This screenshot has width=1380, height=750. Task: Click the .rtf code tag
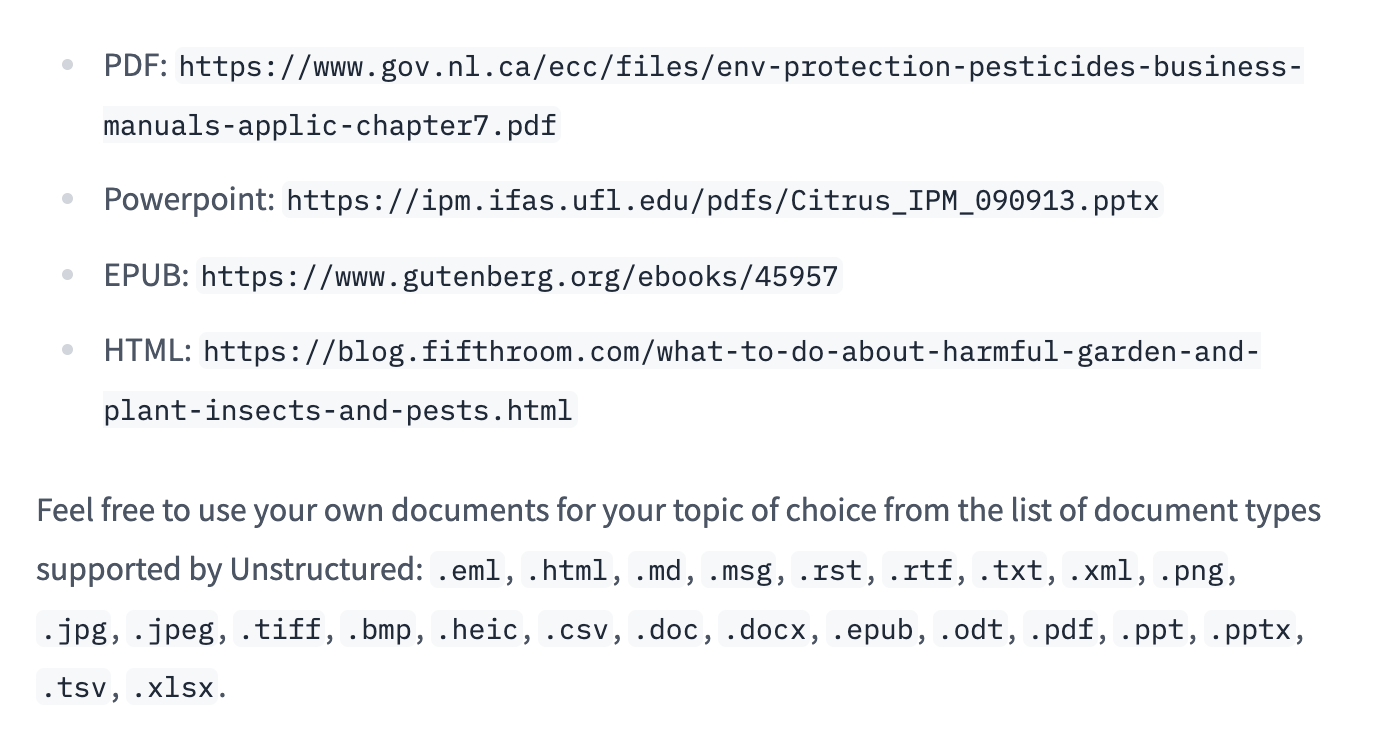coord(919,571)
